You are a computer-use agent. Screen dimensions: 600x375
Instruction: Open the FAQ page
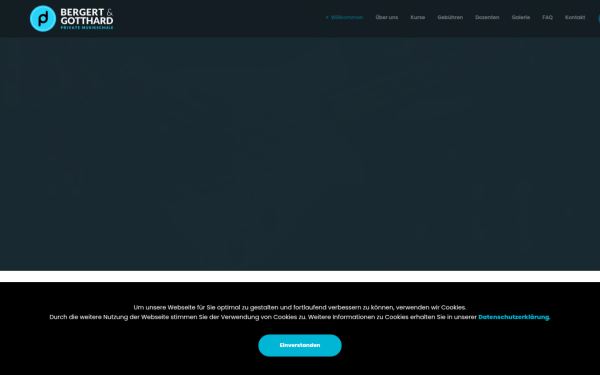547,17
